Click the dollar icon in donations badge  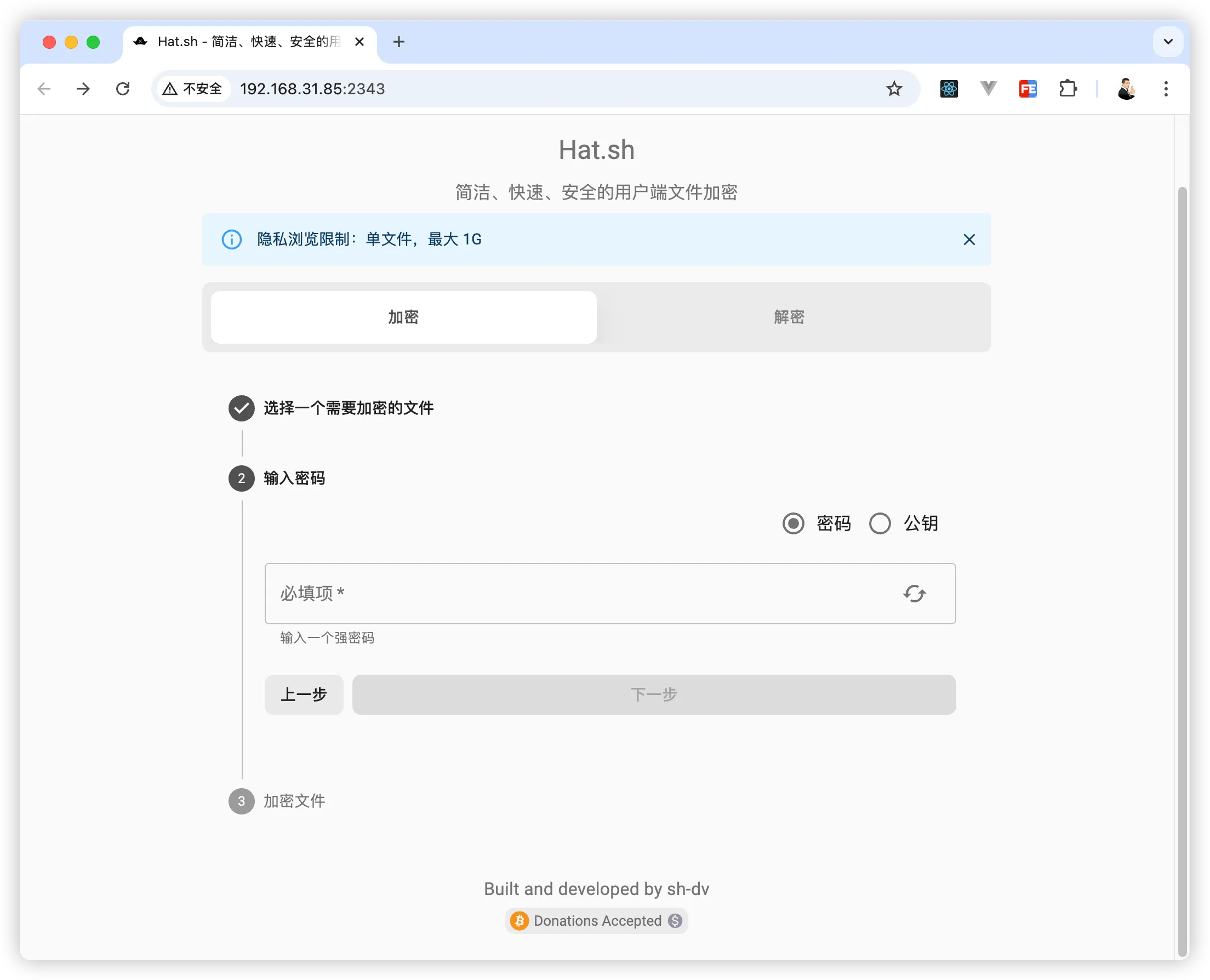[x=675, y=921]
